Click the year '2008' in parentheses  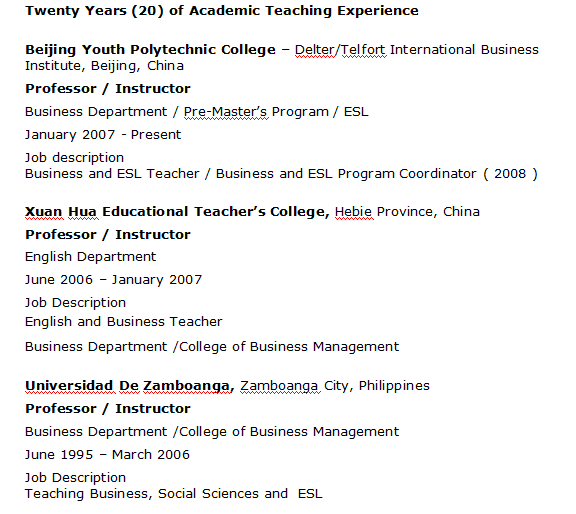pyautogui.click(x=510, y=174)
